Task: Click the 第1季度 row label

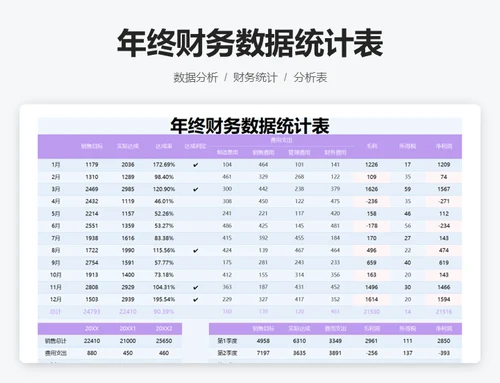Action: tap(227, 341)
